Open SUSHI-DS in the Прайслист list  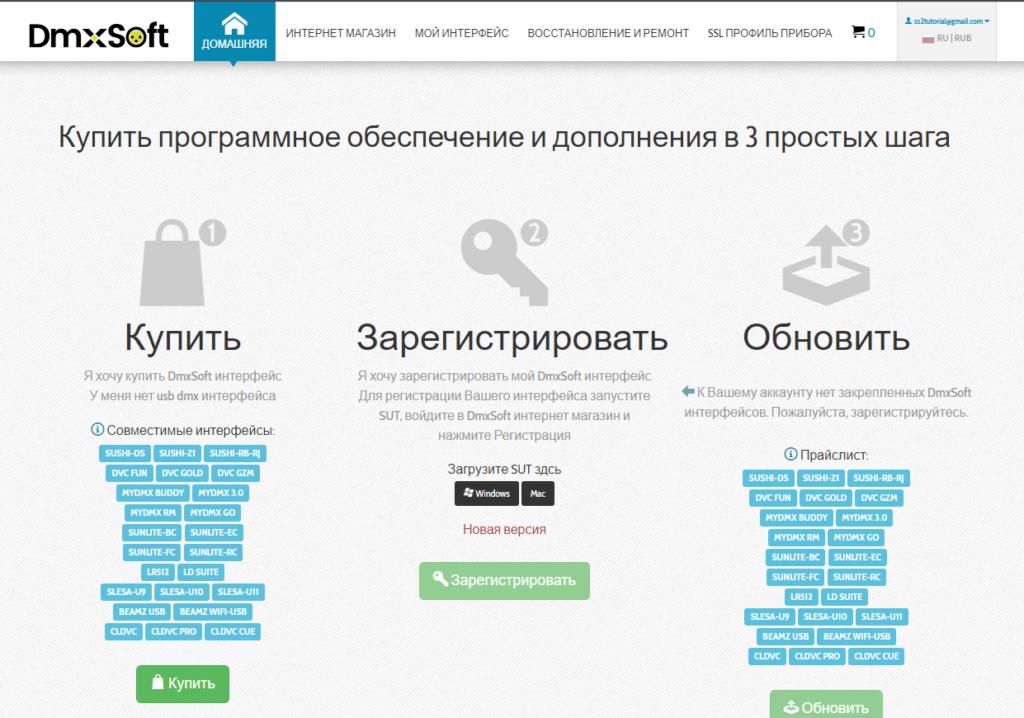click(769, 478)
